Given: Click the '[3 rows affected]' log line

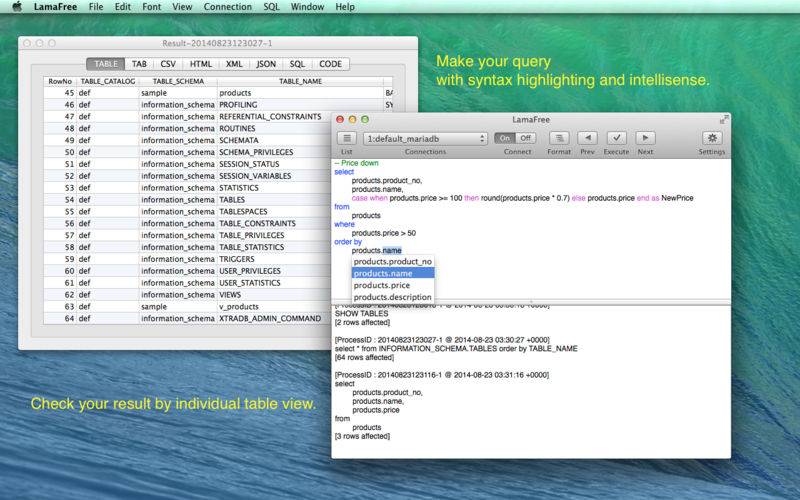Looking at the screenshot, I should (x=362, y=436).
